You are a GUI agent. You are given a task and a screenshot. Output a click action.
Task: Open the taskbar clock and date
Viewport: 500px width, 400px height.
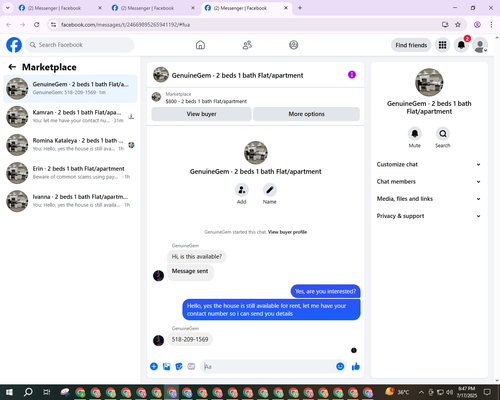tap(466, 392)
